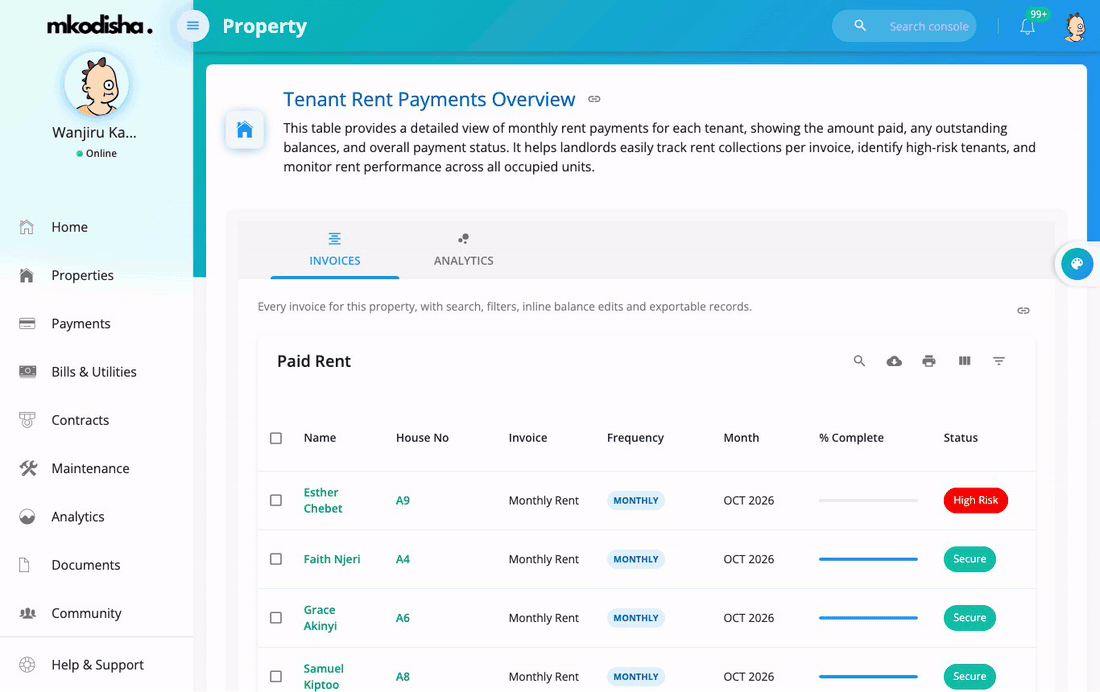Open tenant Esther Chebet link
Screen dimensions: 1100x692
tap(323, 500)
